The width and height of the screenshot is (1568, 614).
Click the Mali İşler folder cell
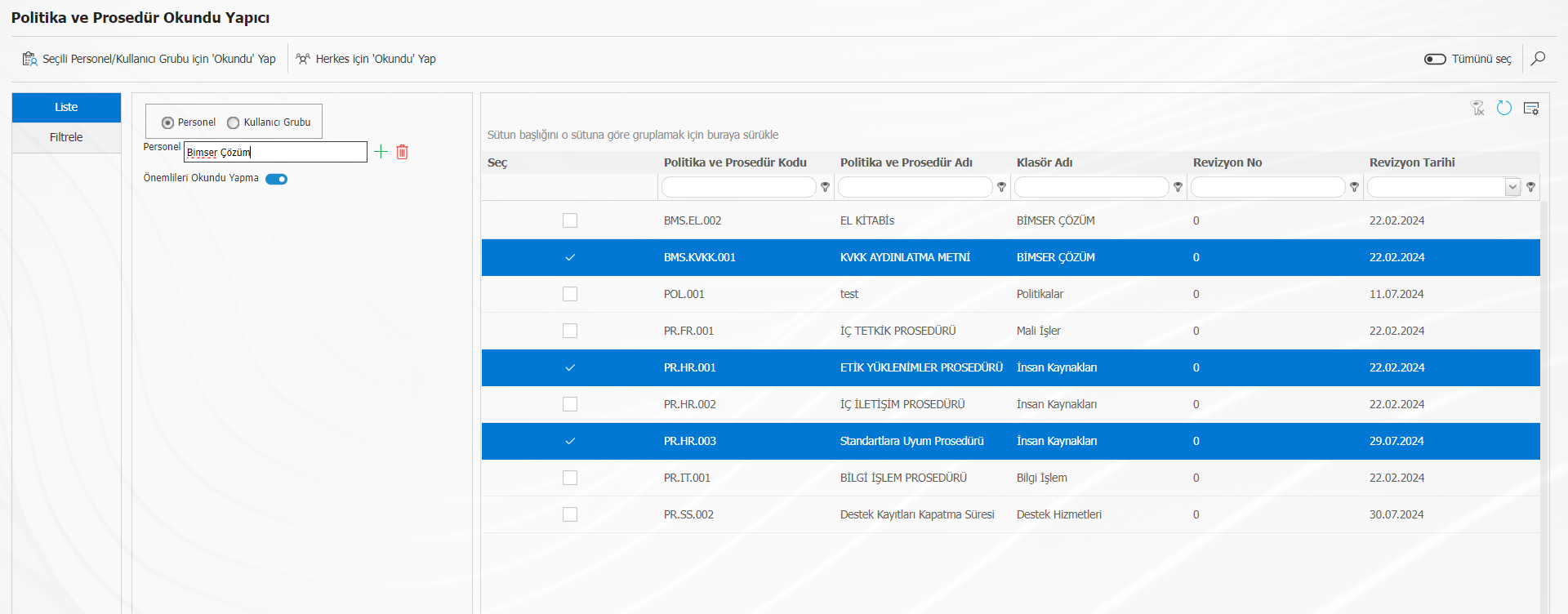[1038, 331]
